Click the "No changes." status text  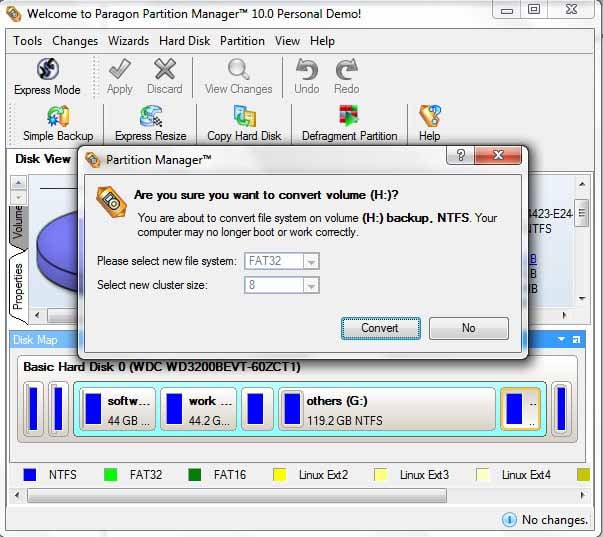point(555,520)
